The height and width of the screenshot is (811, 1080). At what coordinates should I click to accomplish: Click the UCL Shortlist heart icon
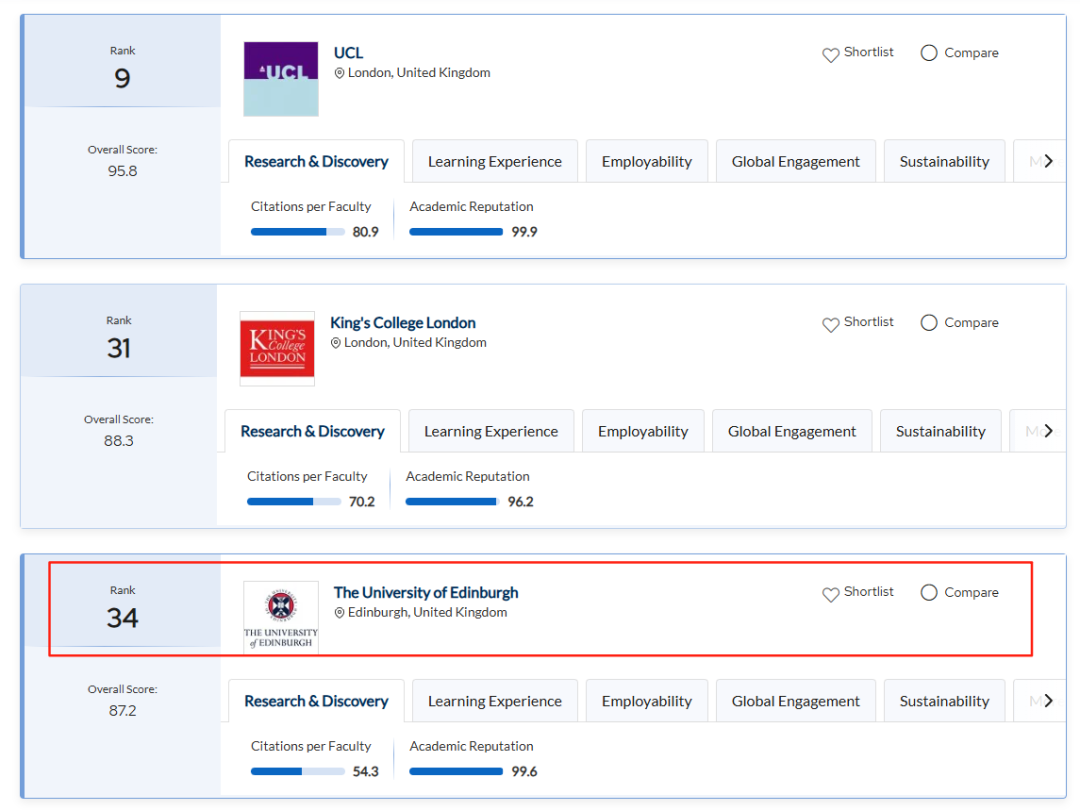pos(831,54)
